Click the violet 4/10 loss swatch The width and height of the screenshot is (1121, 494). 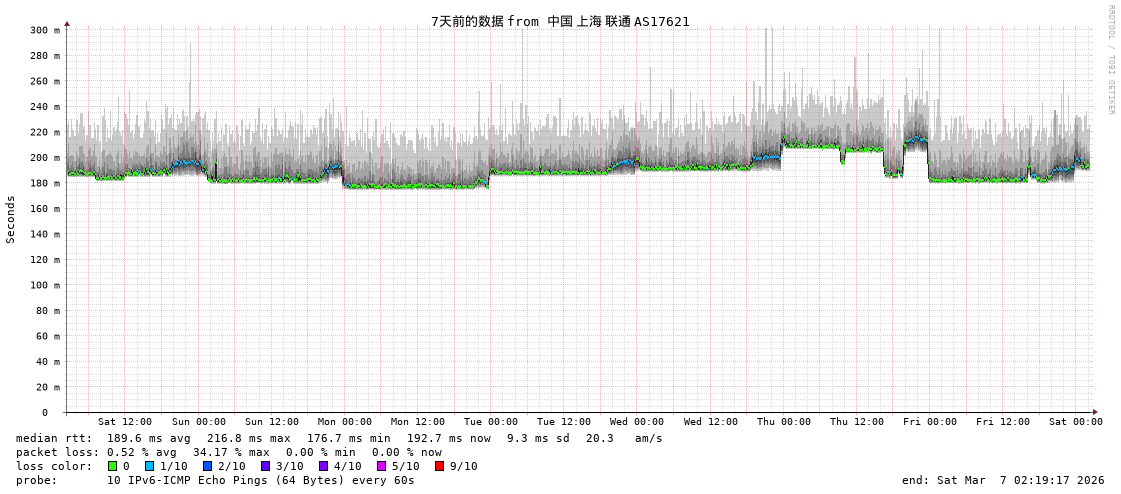click(x=323, y=466)
